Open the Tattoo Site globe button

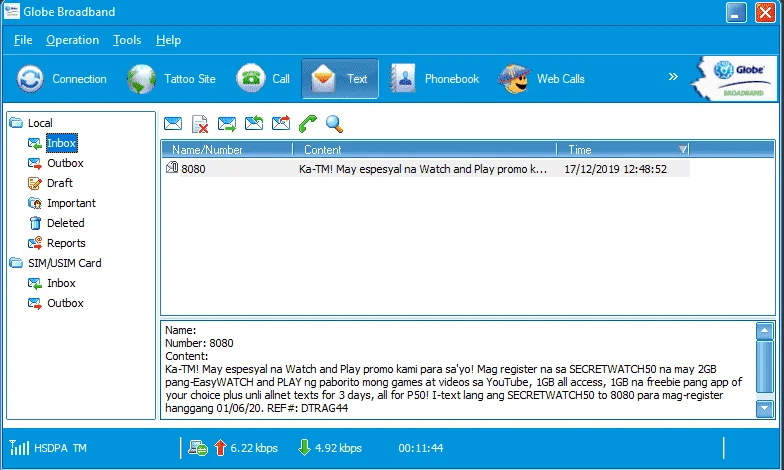point(171,79)
